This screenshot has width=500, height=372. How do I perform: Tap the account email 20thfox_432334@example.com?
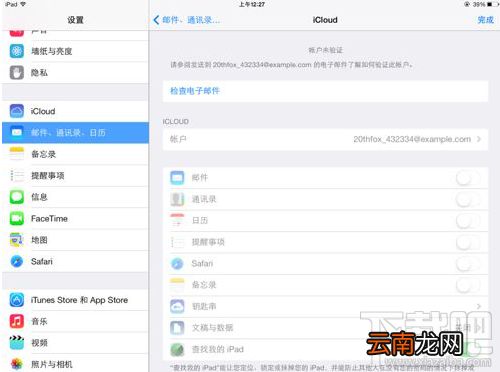412,139
